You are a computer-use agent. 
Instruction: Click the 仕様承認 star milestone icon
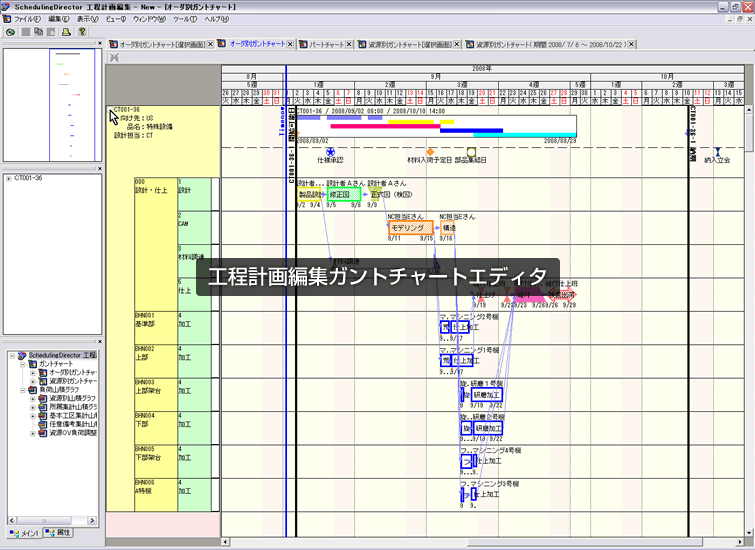pyautogui.click(x=330, y=152)
